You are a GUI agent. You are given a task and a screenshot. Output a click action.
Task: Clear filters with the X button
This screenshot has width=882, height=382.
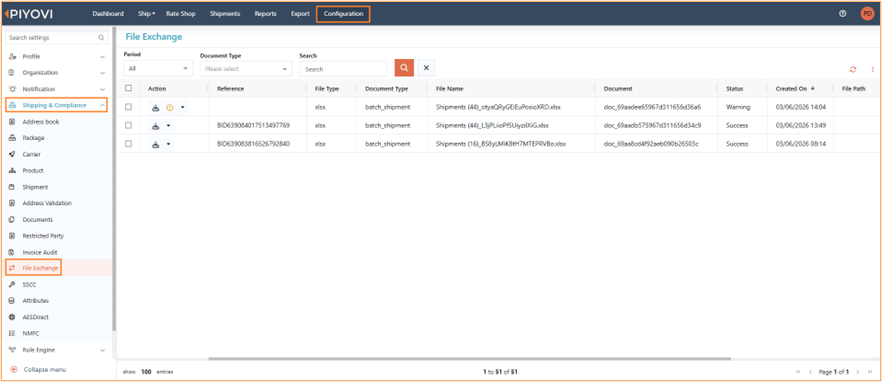point(426,68)
